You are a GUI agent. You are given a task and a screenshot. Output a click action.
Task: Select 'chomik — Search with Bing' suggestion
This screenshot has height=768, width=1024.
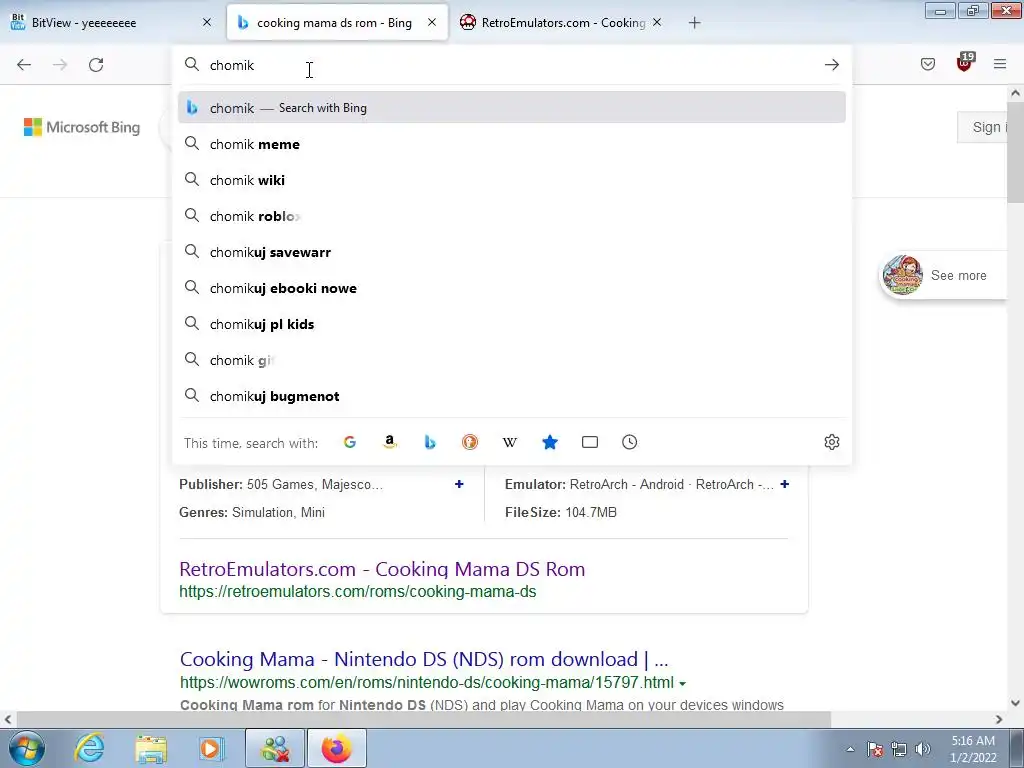[511, 108]
